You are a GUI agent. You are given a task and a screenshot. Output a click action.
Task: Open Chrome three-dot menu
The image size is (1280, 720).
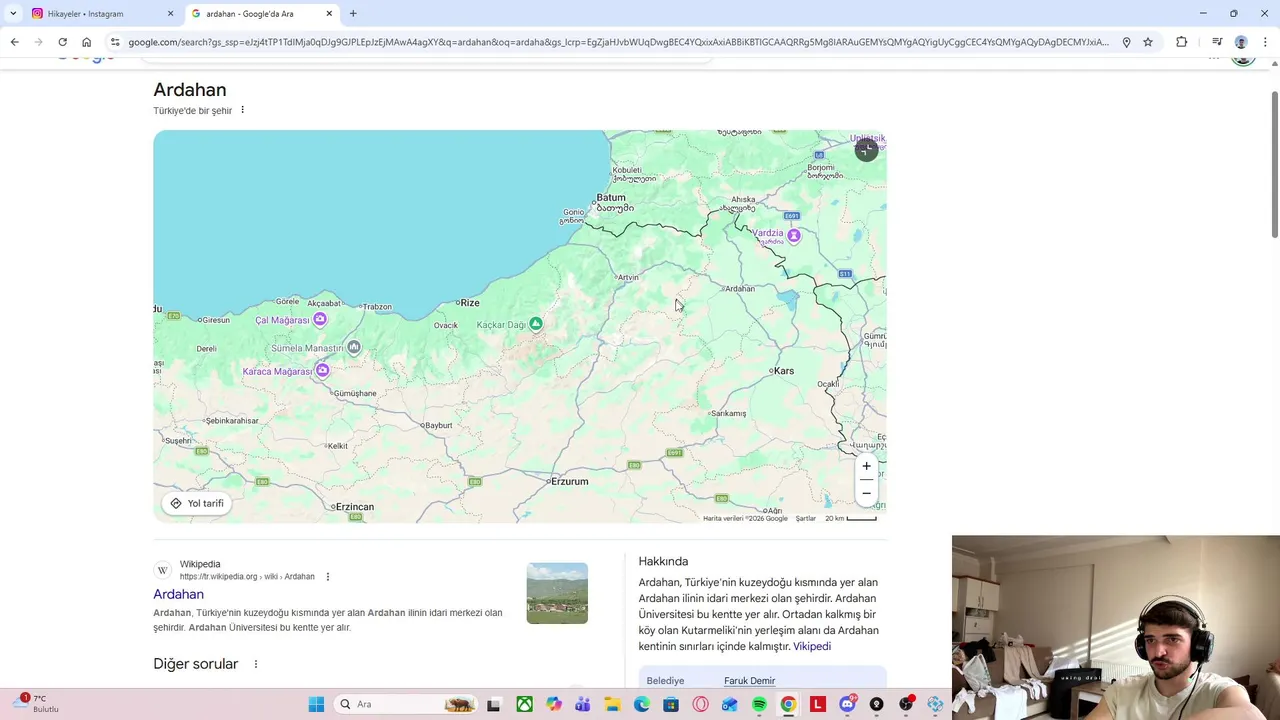(1265, 42)
